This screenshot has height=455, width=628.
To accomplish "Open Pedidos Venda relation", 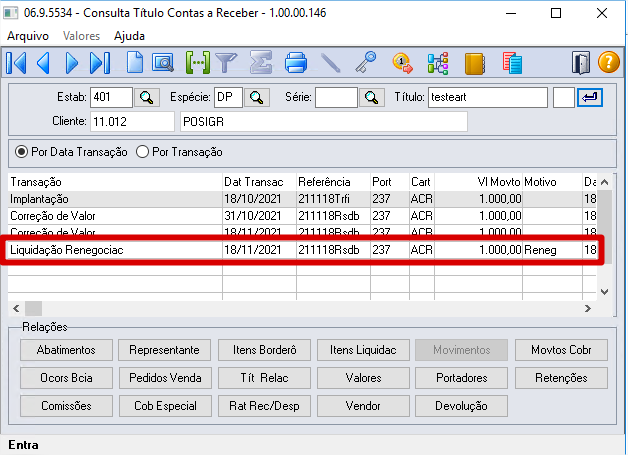I will 165,378.
